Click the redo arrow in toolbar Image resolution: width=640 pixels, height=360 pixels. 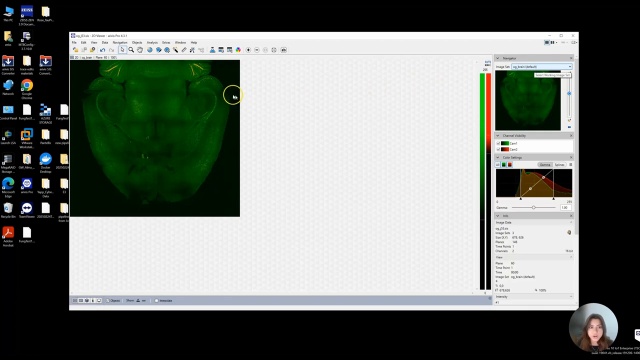(x=111, y=50)
